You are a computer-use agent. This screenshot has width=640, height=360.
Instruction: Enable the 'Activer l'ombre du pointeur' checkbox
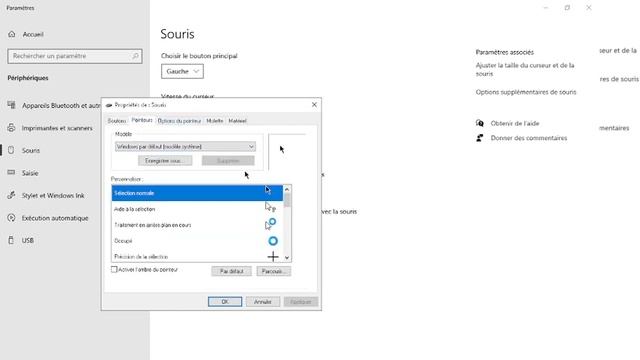pos(114,269)
